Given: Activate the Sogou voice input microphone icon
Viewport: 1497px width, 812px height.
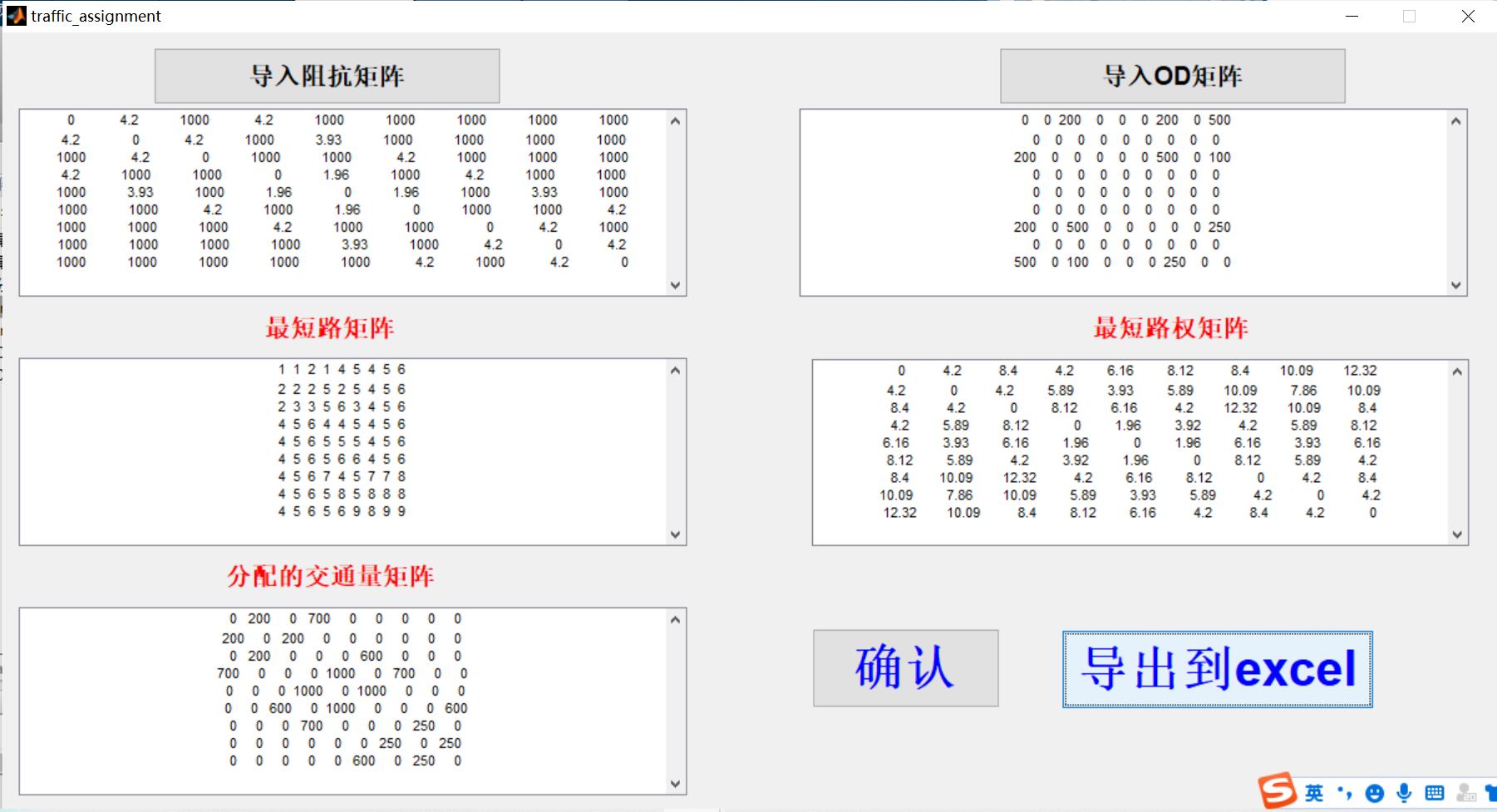Looking at the screenshot, I should pyautogui.click(x=1403, y=793).
